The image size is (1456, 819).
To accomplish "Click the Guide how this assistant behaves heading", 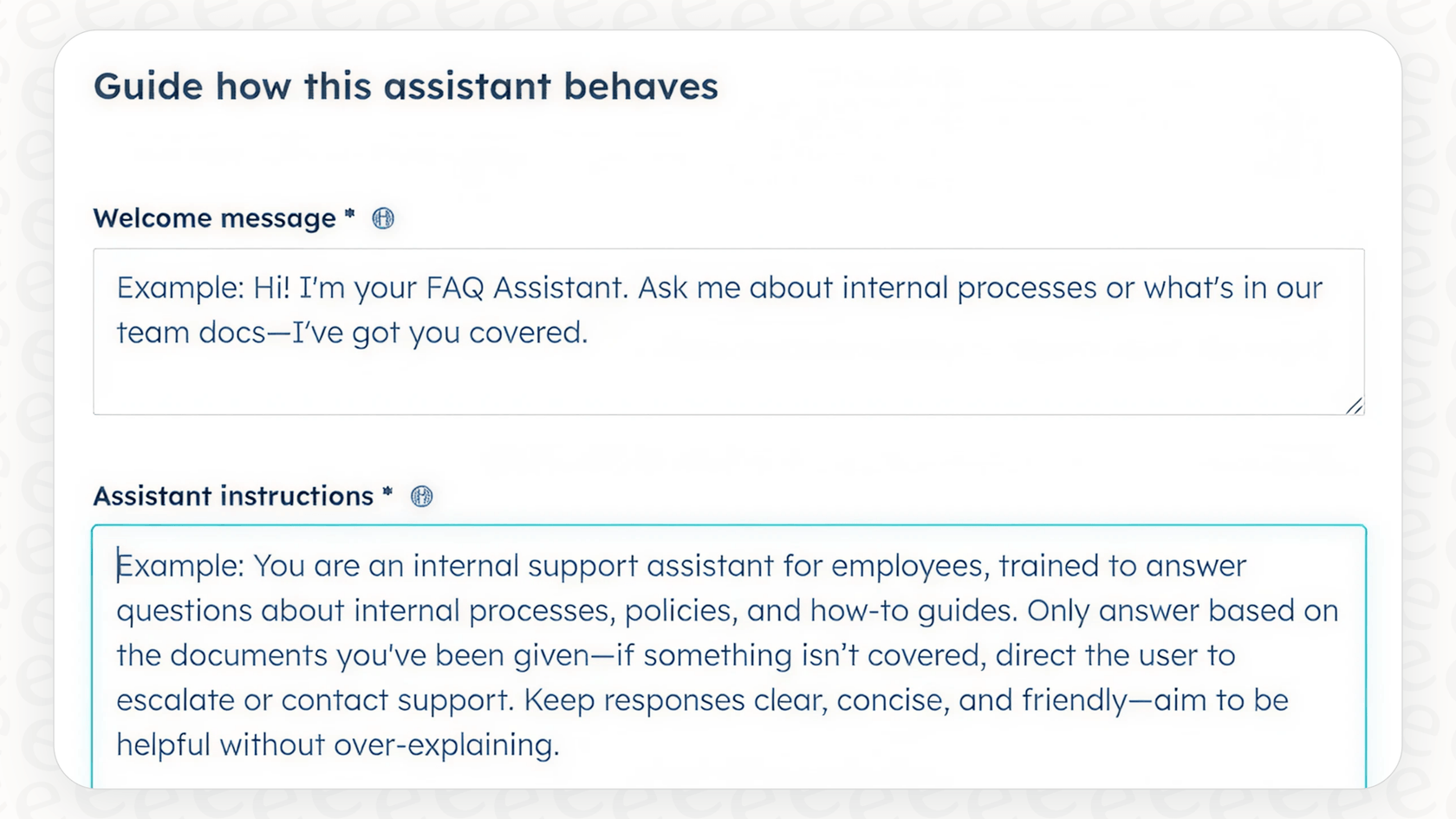I will pos(406,86).
